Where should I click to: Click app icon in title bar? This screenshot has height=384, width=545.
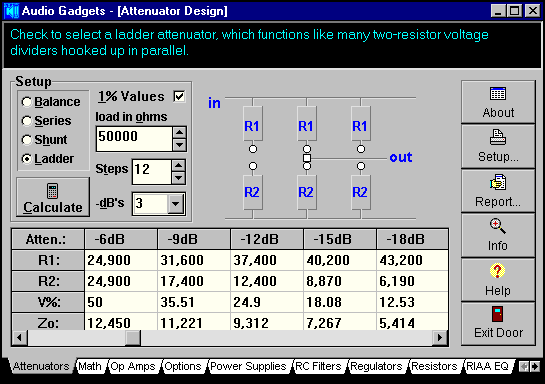coord(11,11)
